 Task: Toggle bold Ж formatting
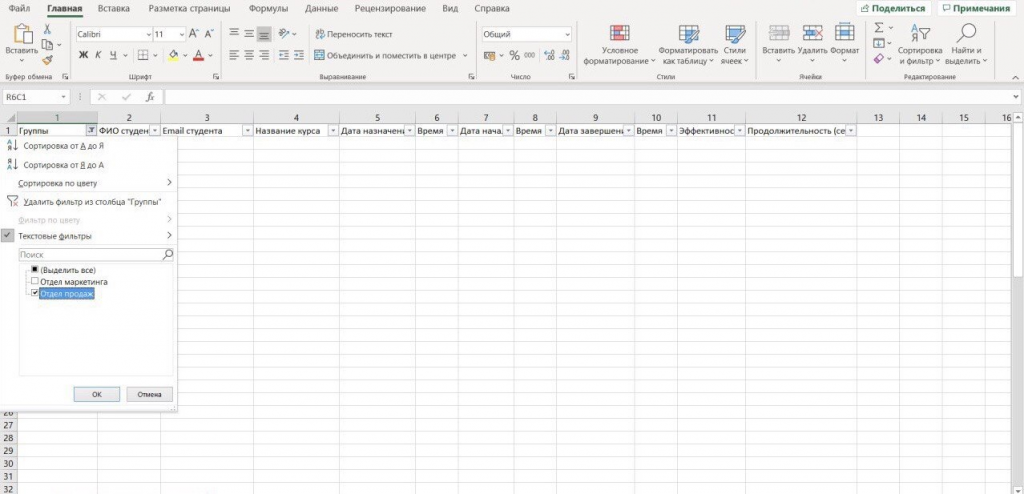click(83, 56)
